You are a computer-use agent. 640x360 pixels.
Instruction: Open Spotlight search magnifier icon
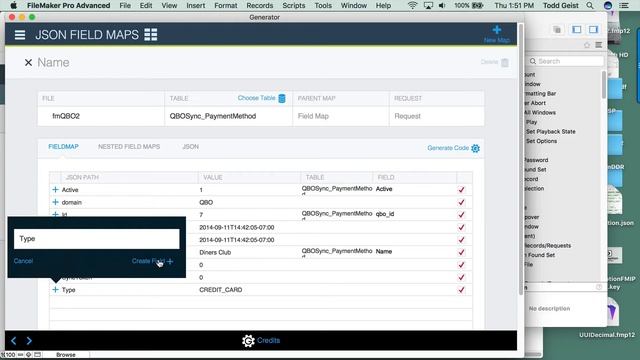pos(590,5)
